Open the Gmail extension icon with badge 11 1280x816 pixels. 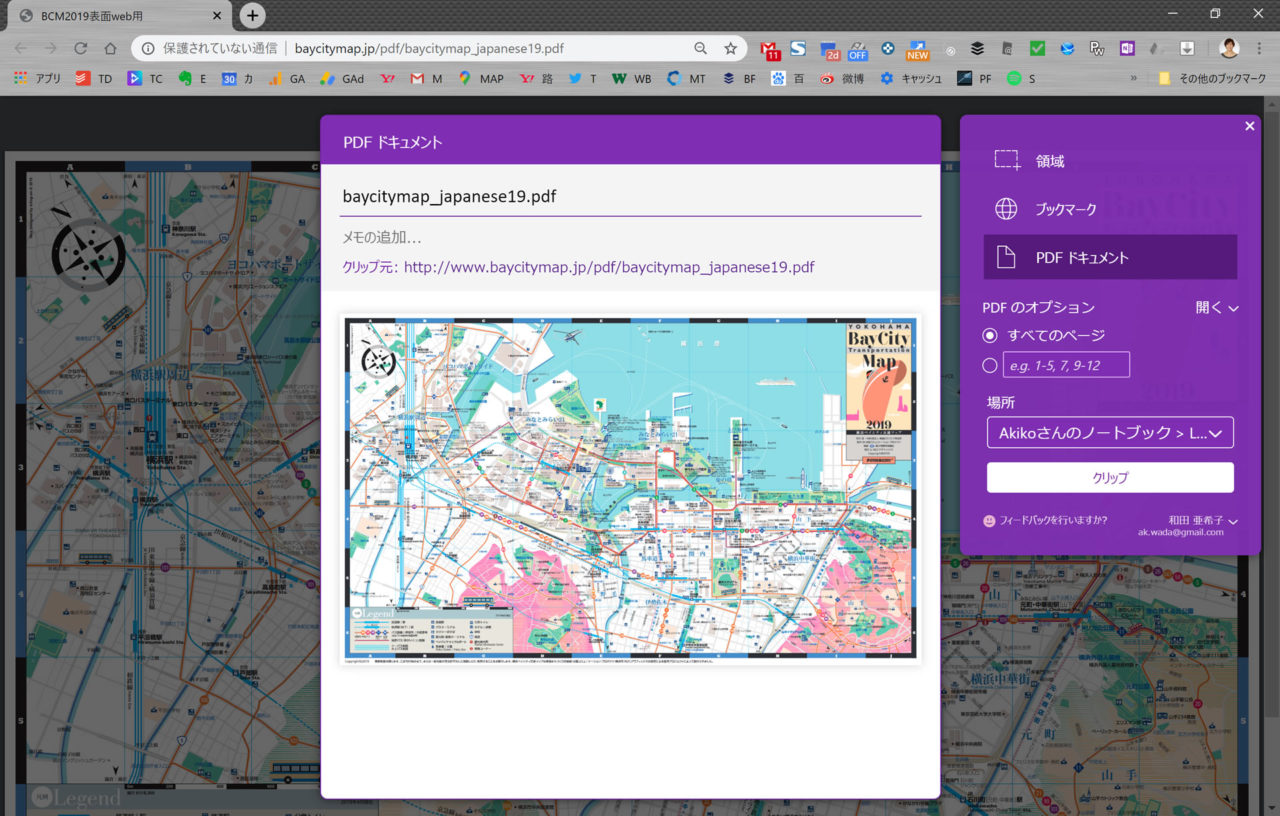pos(769,49)
